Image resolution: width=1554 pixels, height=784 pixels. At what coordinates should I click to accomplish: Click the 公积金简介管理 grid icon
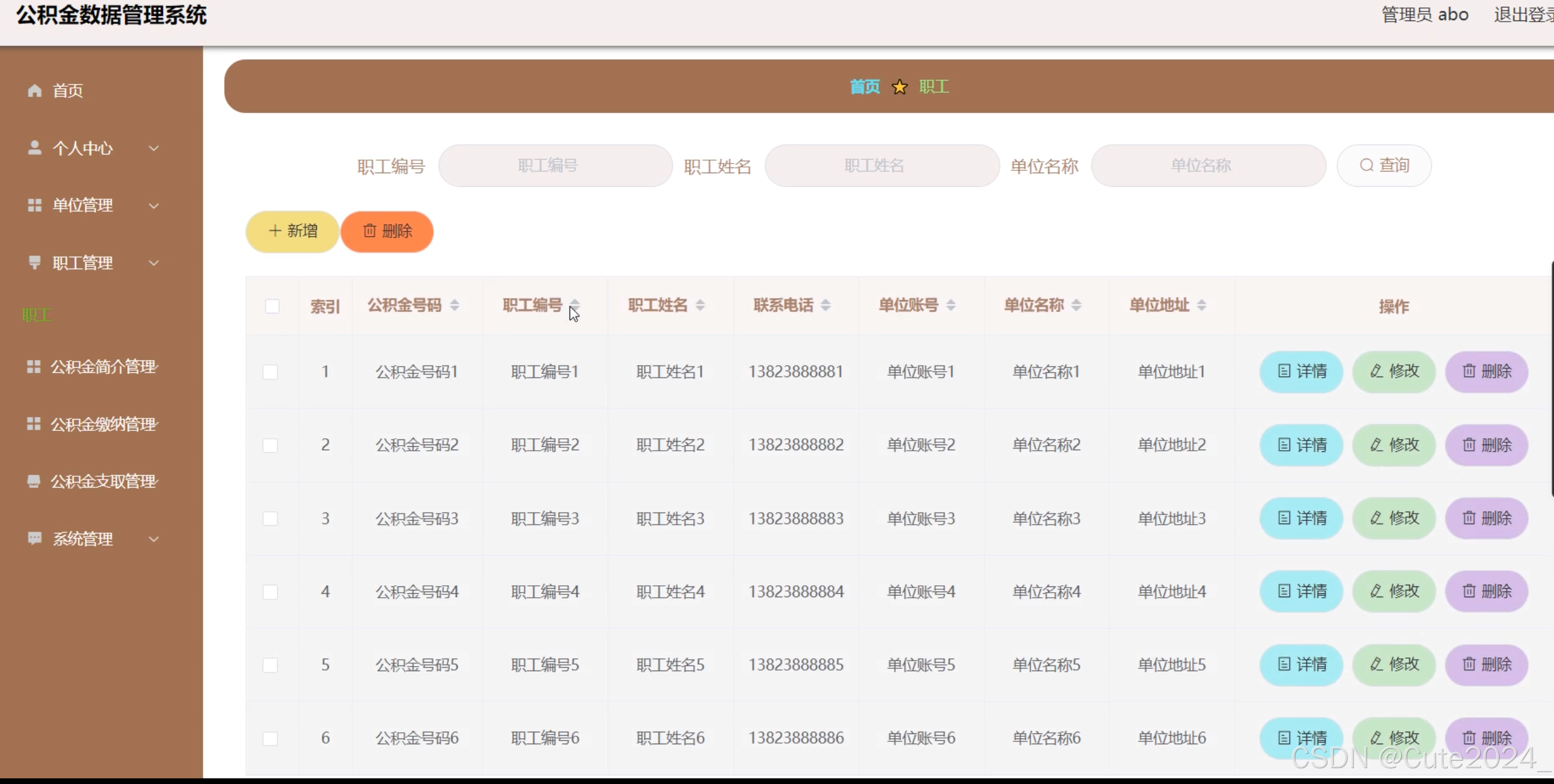click(34, 367)
